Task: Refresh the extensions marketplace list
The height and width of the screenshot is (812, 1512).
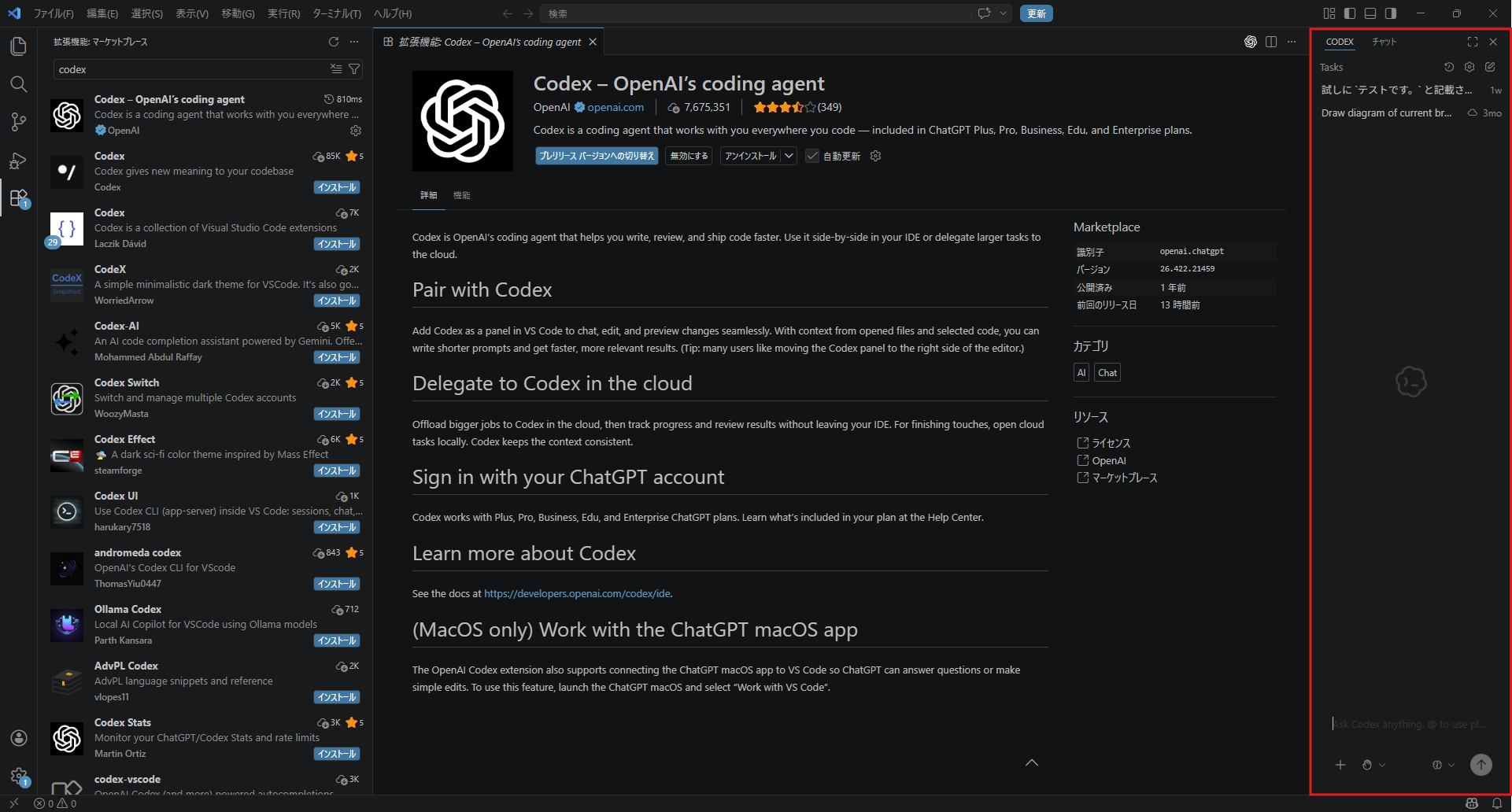Action: (334, 42)
